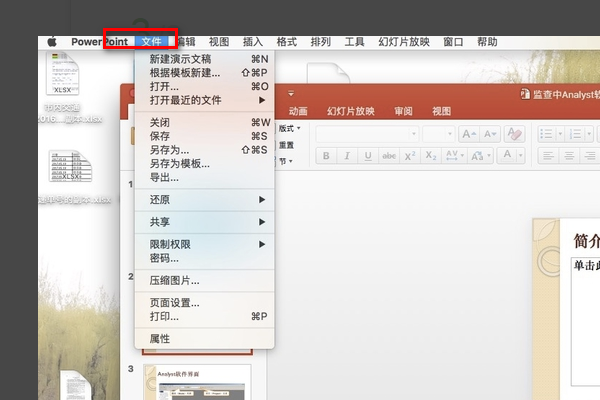Image resolution: width=600 pixels, height=400 pixels.
Task: Open the font color dropdown arrow
Action: (520, 155)
